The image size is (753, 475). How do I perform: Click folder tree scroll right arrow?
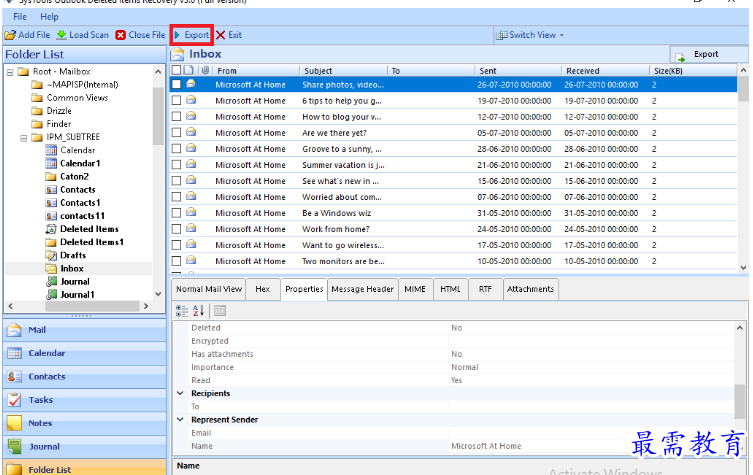(146, 306)
